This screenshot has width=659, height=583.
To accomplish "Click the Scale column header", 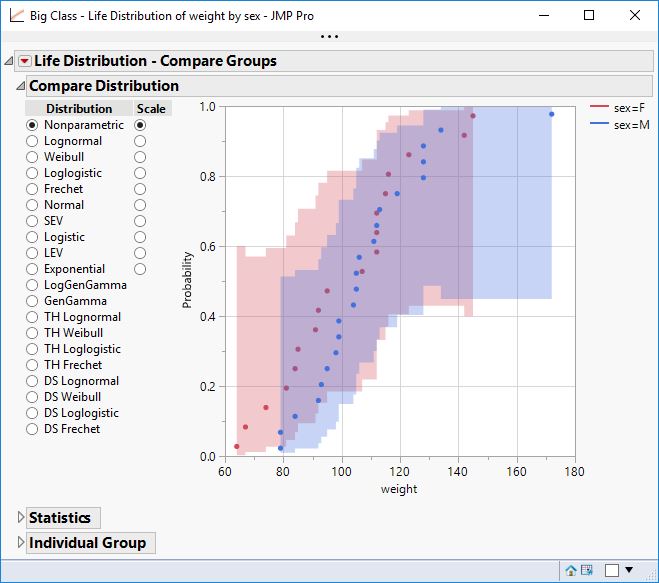I will point(151,108).
